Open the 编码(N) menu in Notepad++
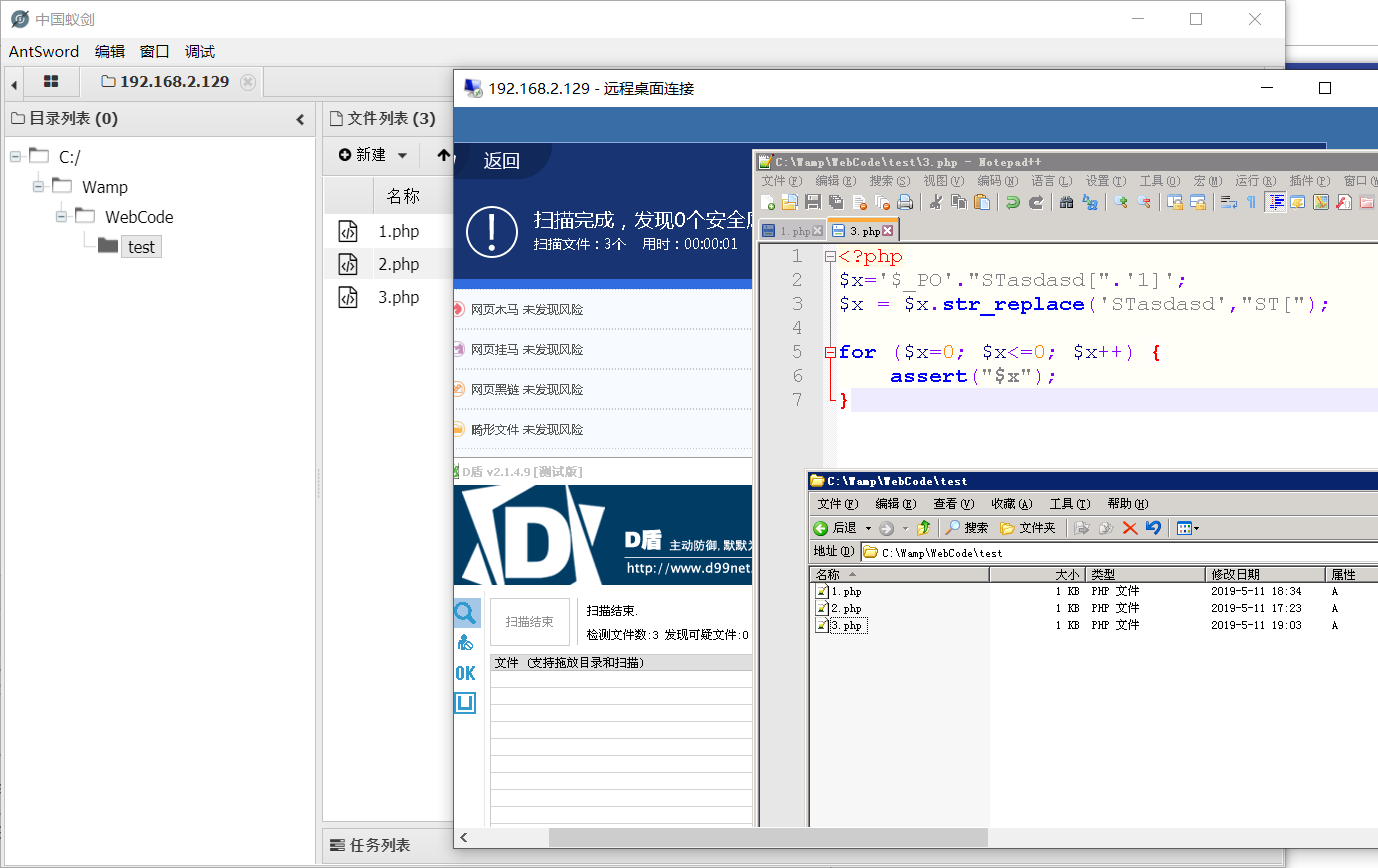This screenshot has height=868, width=1378. [997, 181]
